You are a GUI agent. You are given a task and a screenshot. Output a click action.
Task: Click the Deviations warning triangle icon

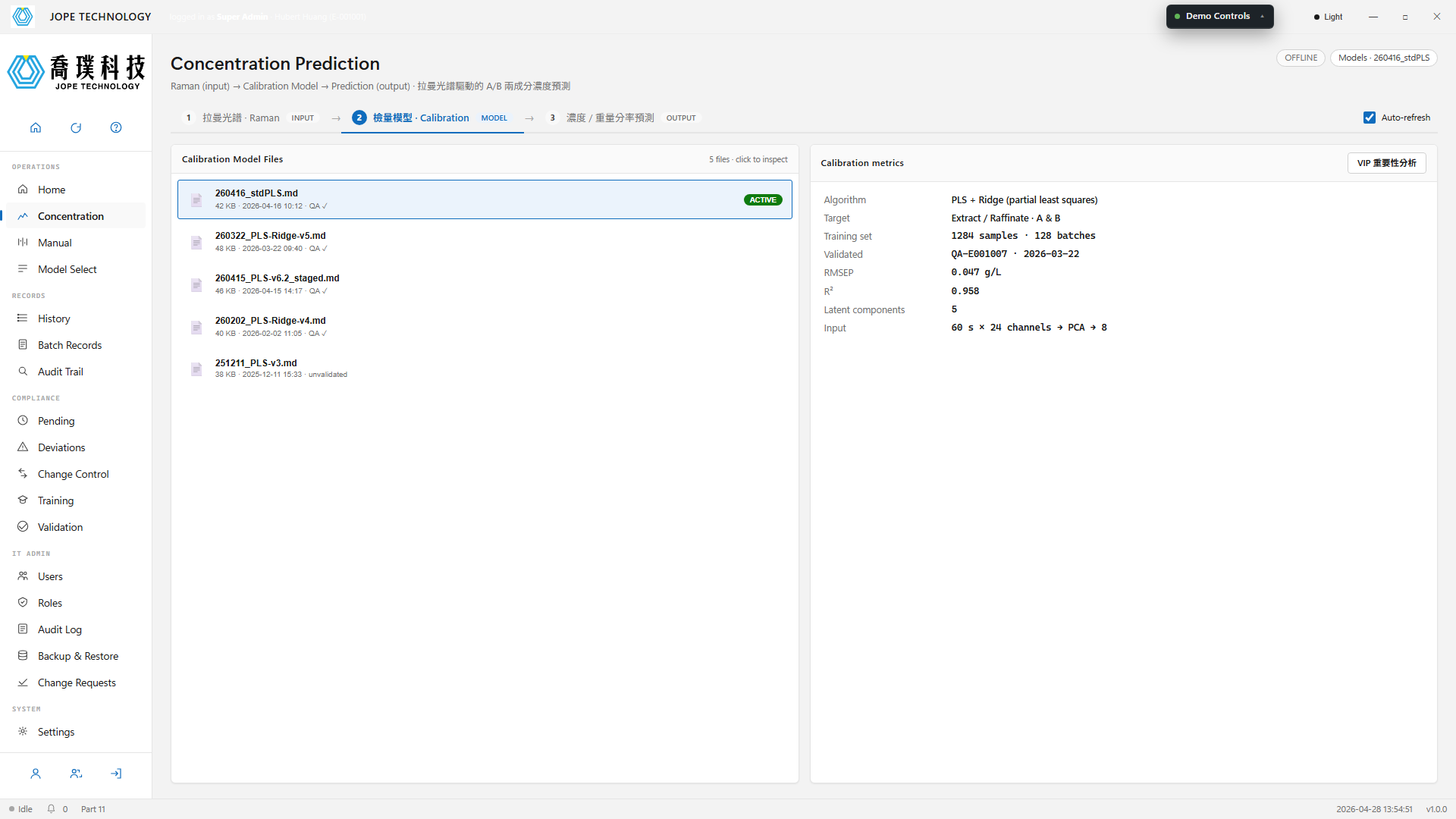(23, 447)
